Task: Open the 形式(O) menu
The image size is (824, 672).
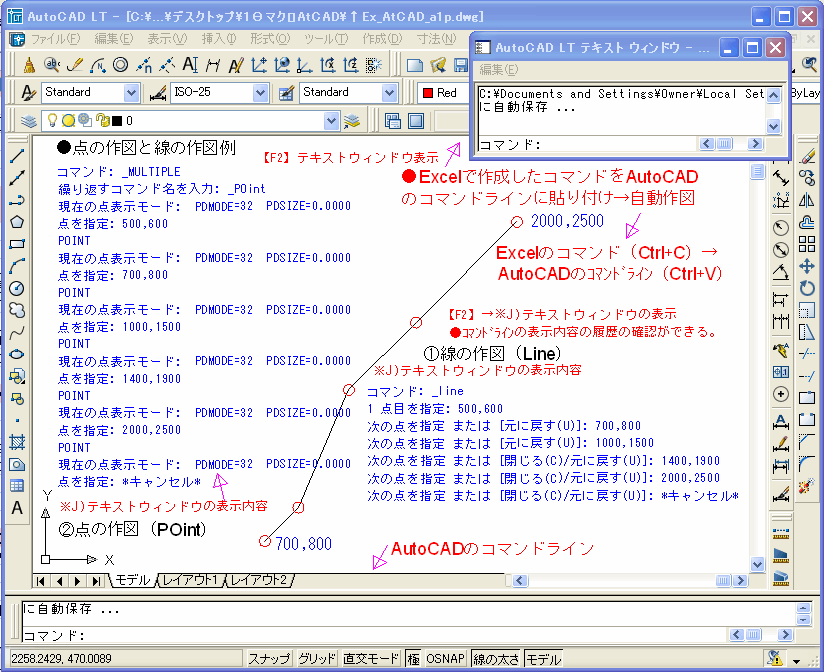Action: click(270, 39)
